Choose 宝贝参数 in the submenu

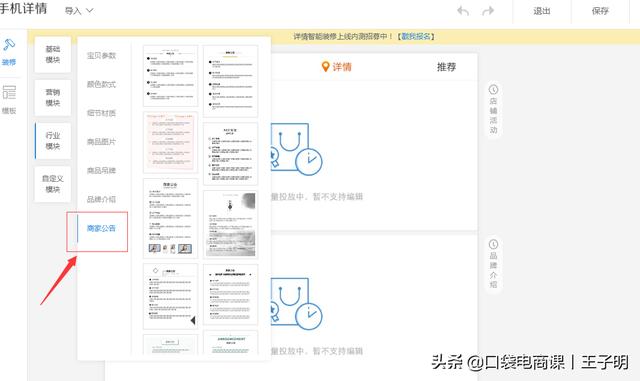[101, 56]
